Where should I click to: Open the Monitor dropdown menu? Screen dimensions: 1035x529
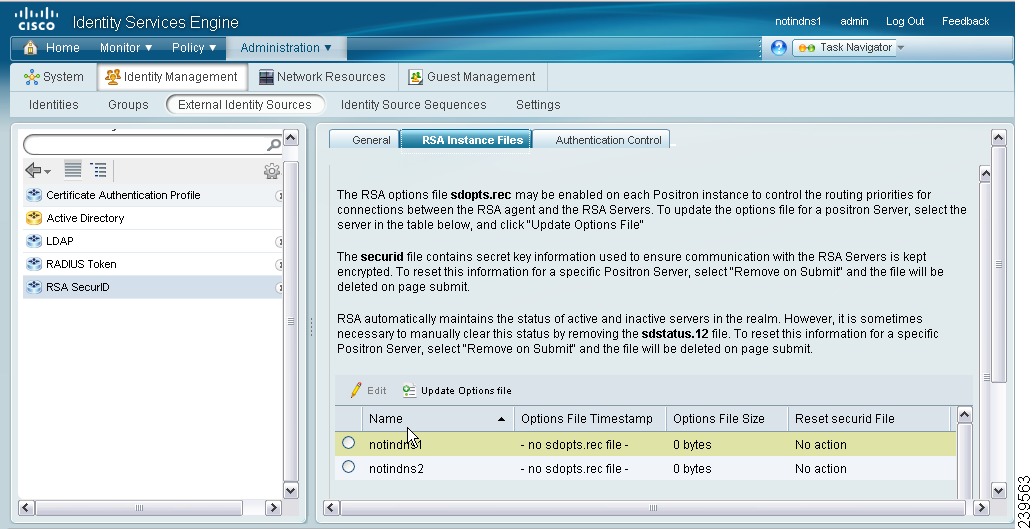tap(125, 48)
